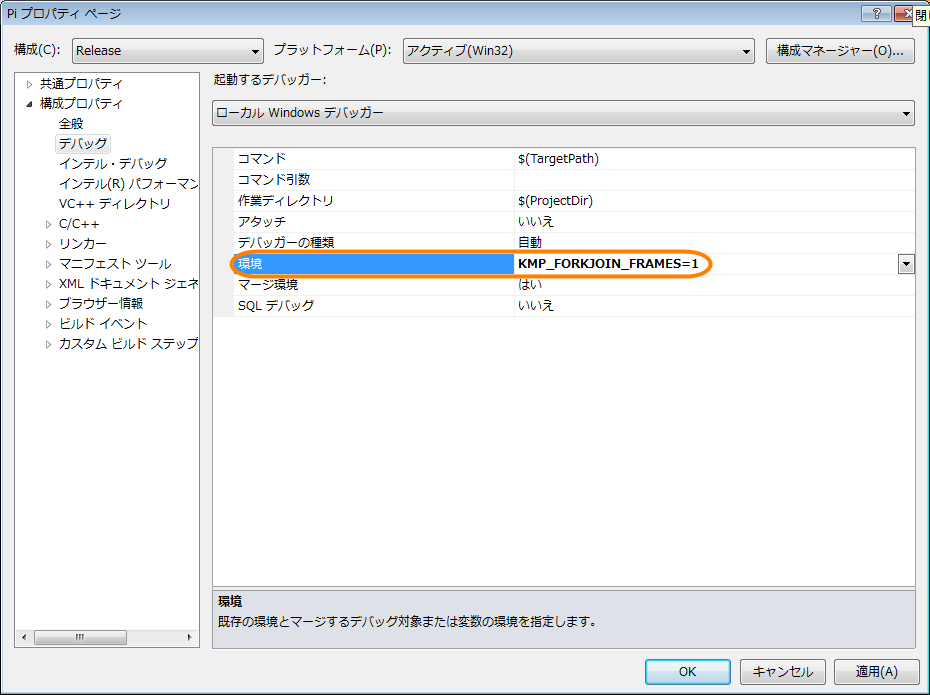
Task: Collapse the 構成プロパティ tree node
Action: click(x=29, y=104)
